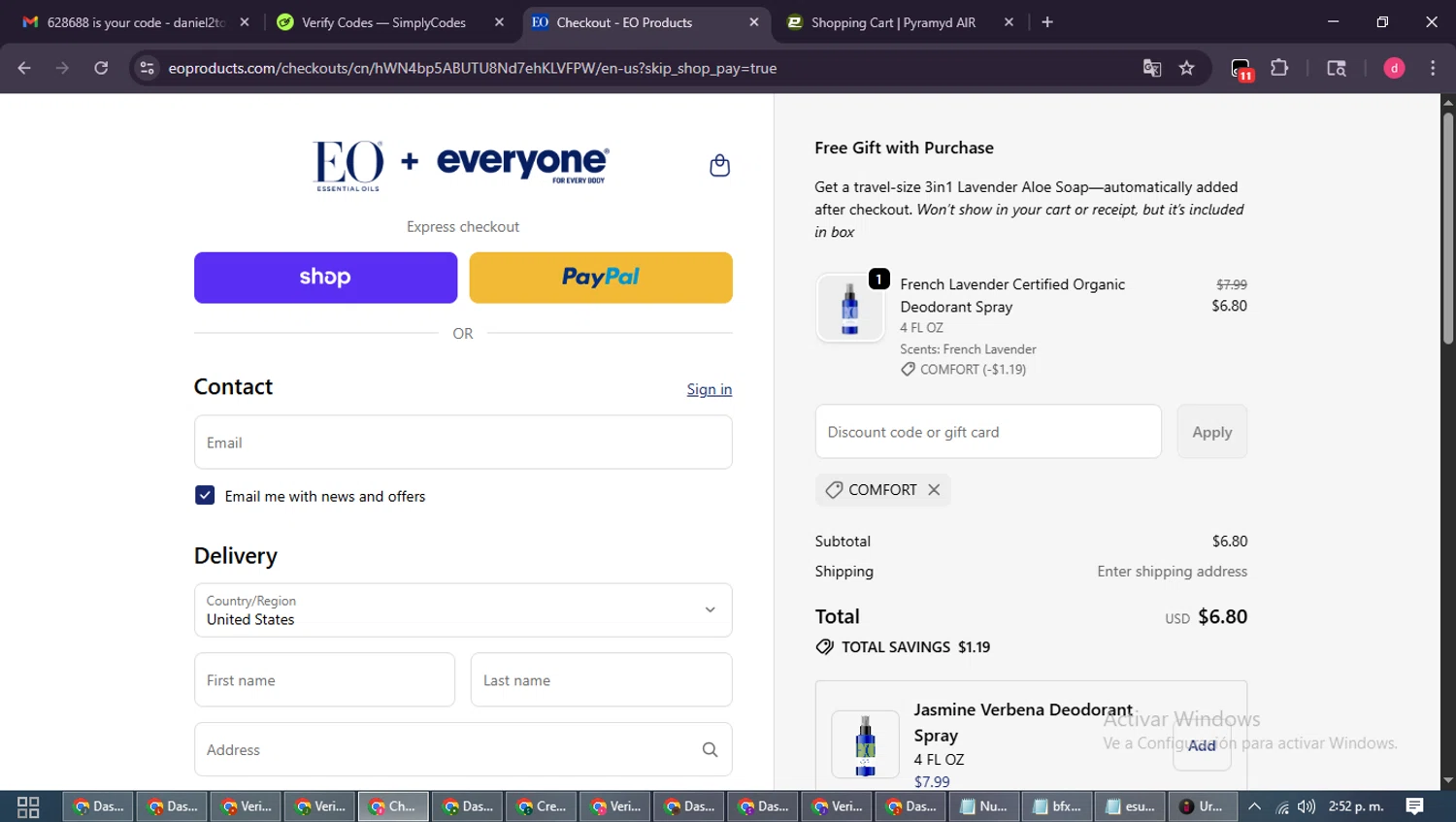This screenshot has height=822, width=1456.
Task: Open Windows Task View button
Action: coord(28,806)
